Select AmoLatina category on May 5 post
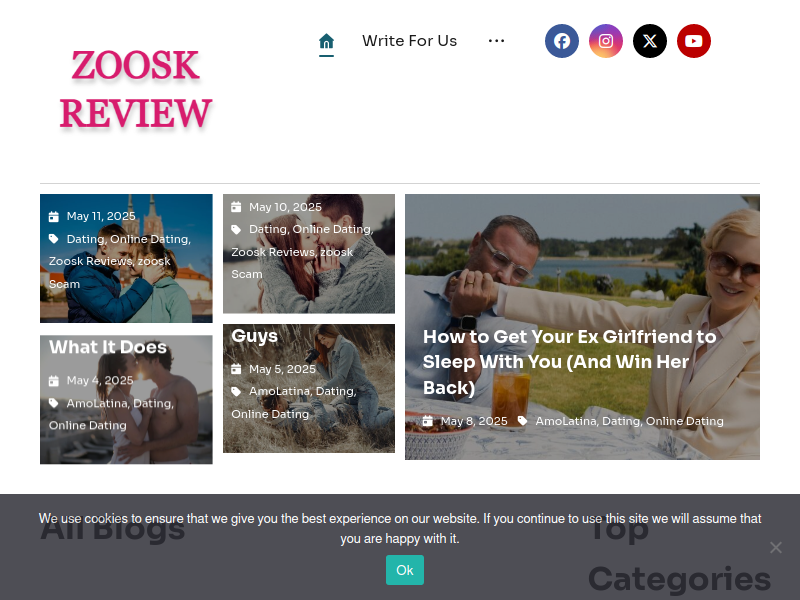 click(280, 391)
